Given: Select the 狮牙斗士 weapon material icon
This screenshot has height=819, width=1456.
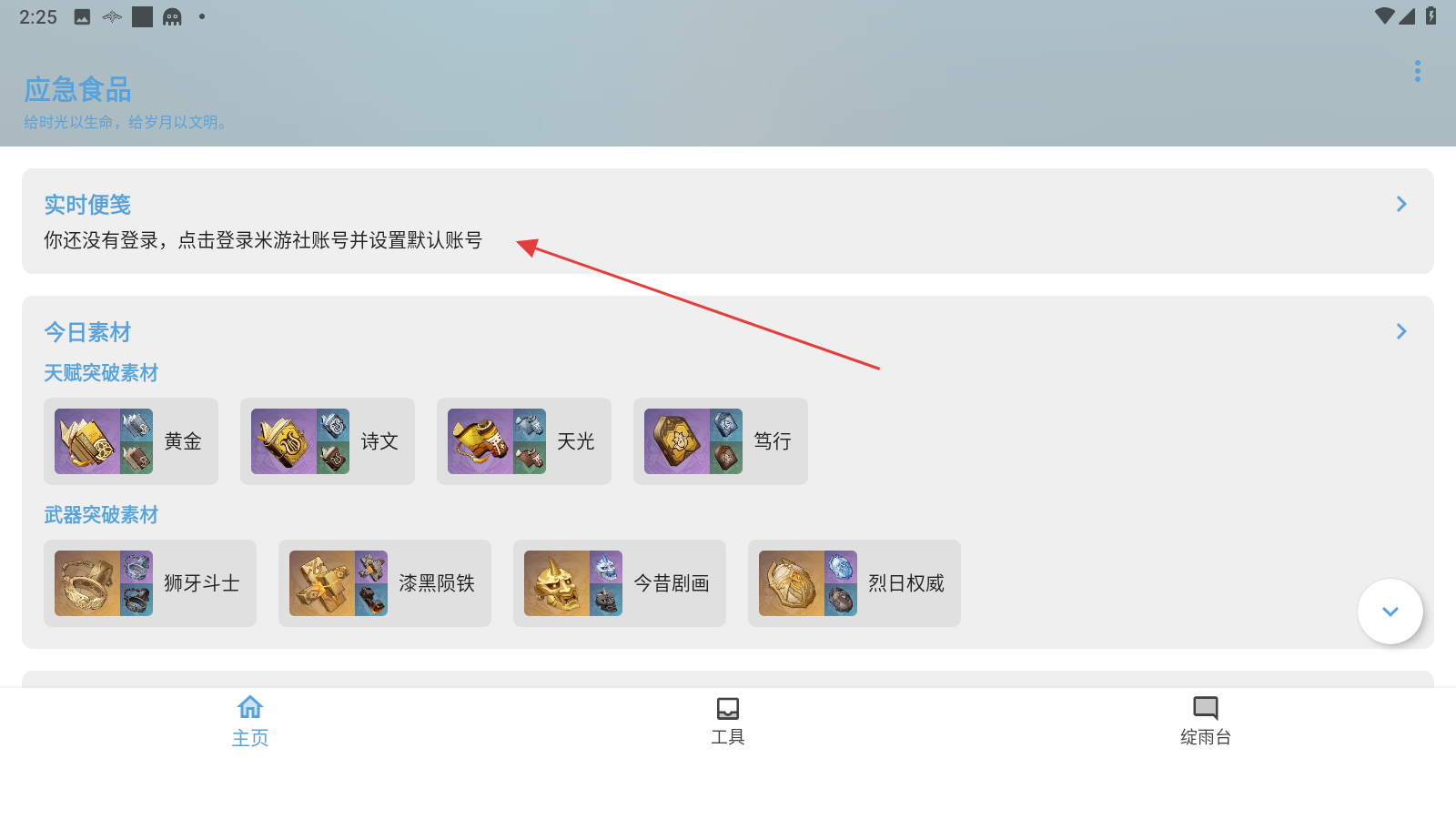Looking at the screenshot, I should pyautogui.click(x=104, y=583).
